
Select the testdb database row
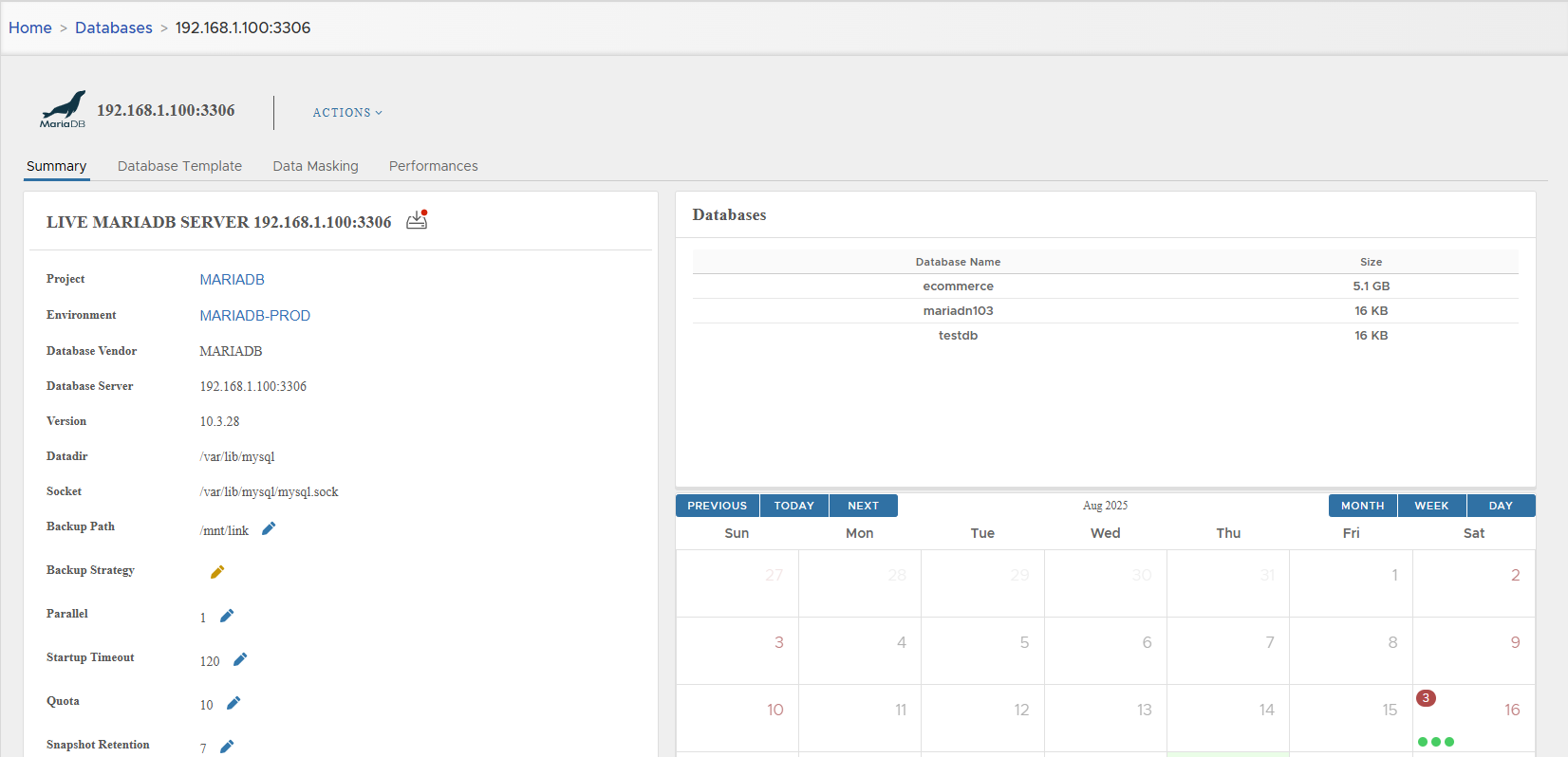1106,336
